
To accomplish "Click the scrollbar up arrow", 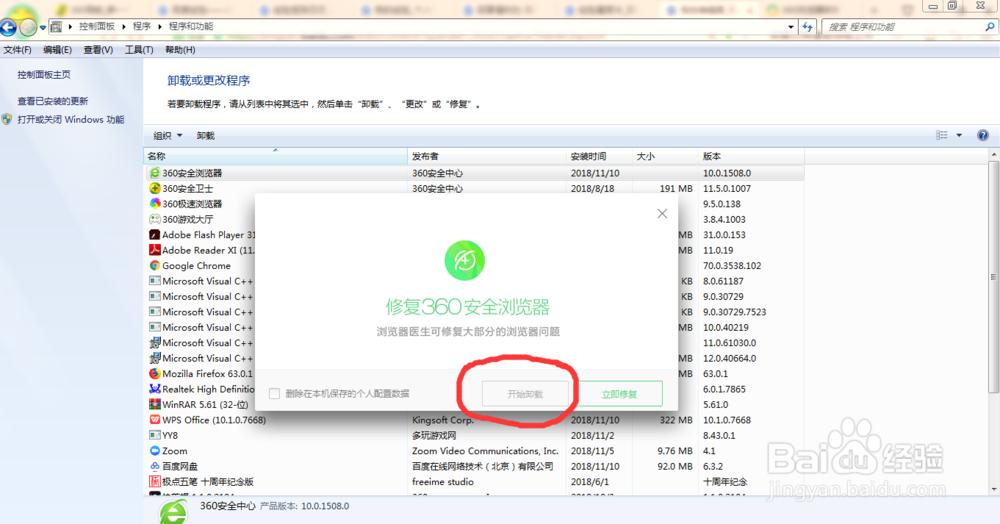I will tap(993, 155).
